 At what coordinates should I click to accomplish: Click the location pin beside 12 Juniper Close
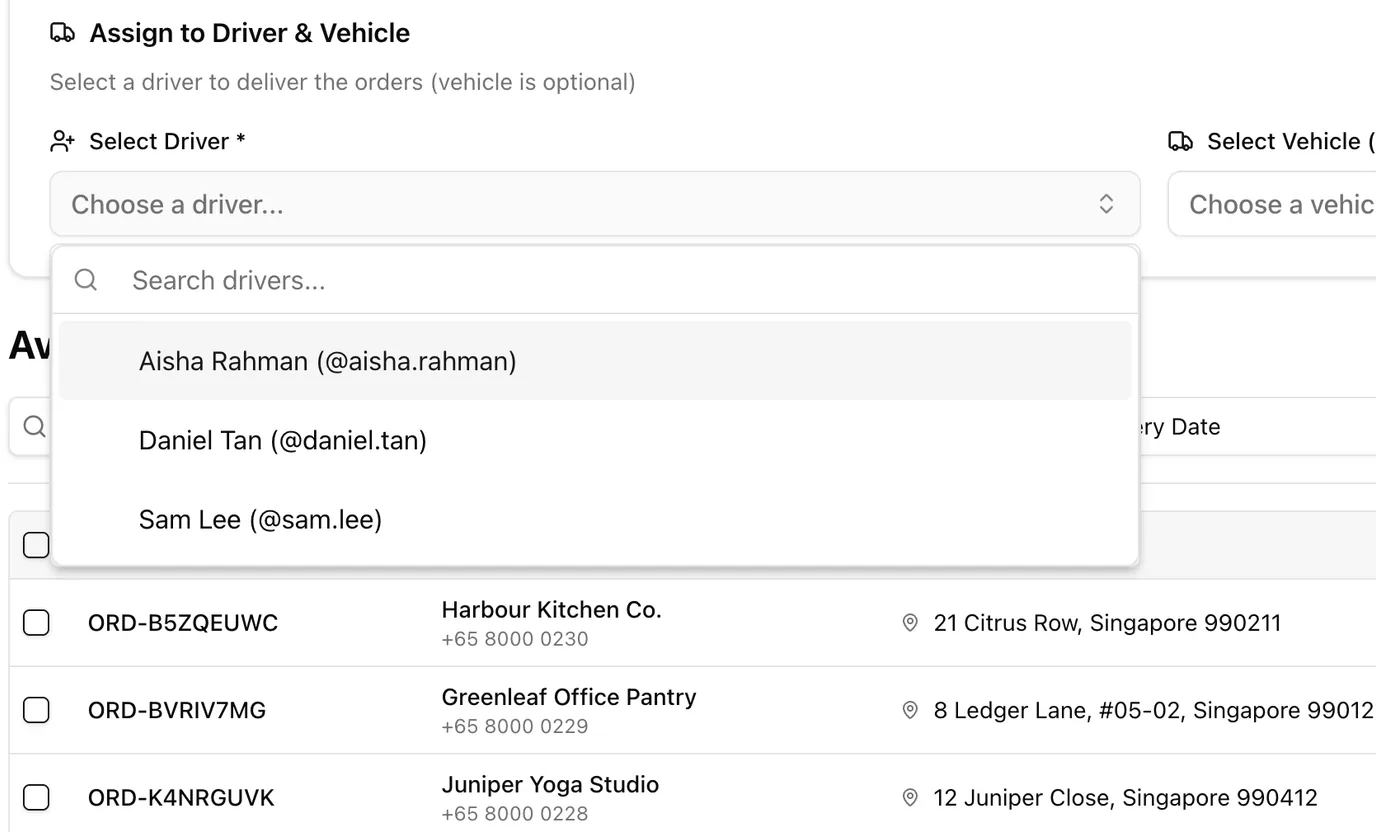point(910,798)
